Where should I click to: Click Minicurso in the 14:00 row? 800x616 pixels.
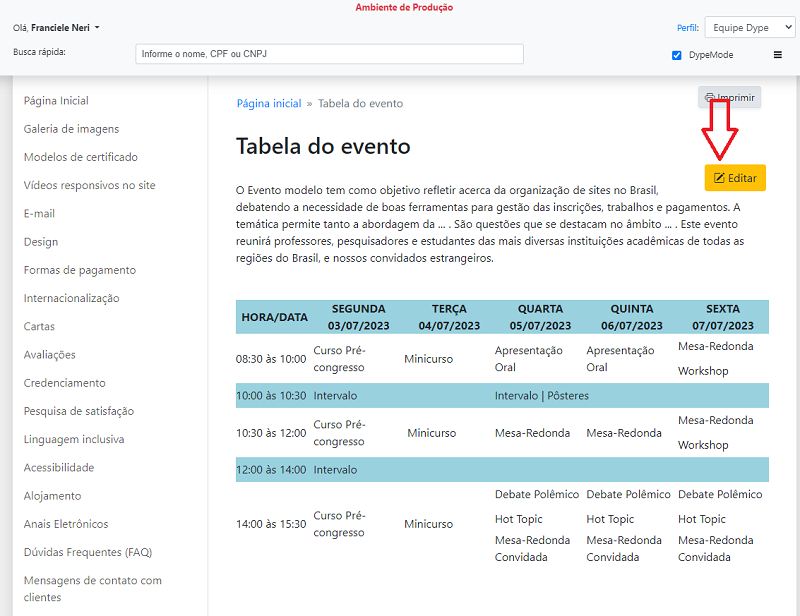pyautogui.click(x=429, y=524)
